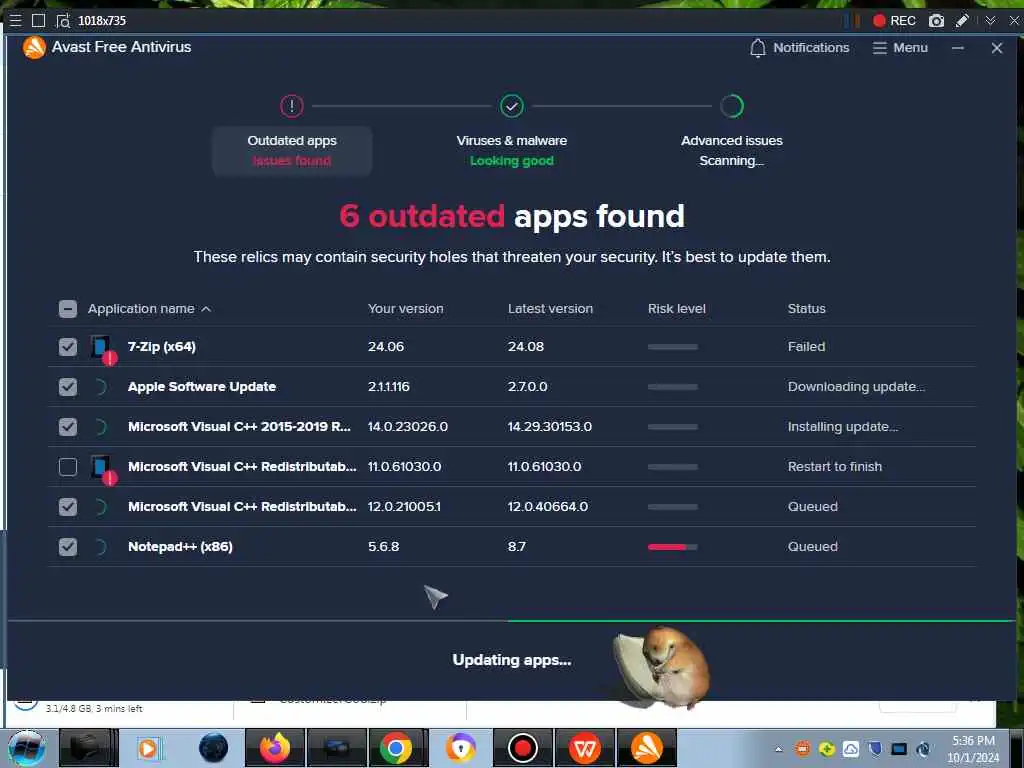
Task: Click the recorder's full-screen square icon
Action: coord(39,20)
